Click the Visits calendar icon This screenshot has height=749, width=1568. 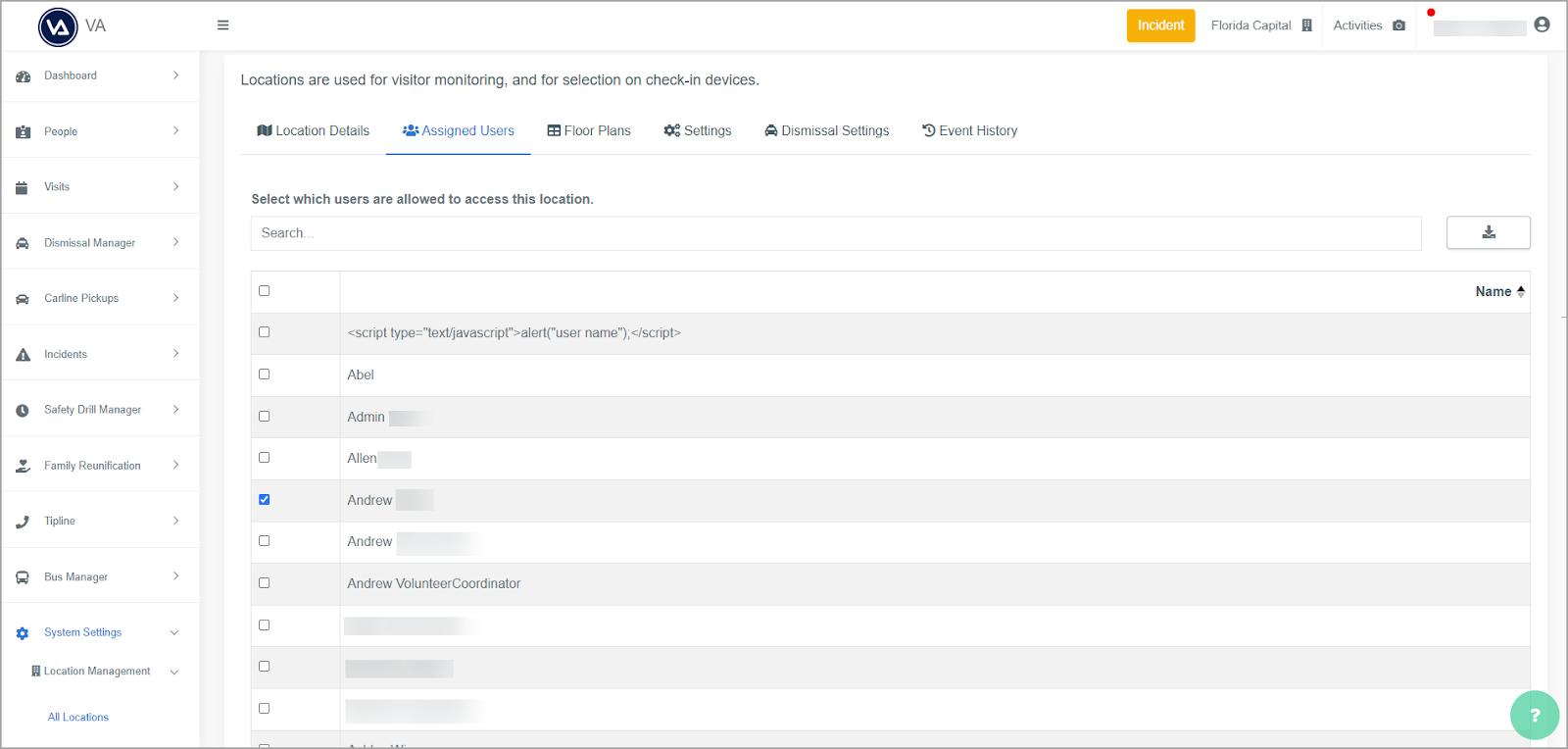22,187
